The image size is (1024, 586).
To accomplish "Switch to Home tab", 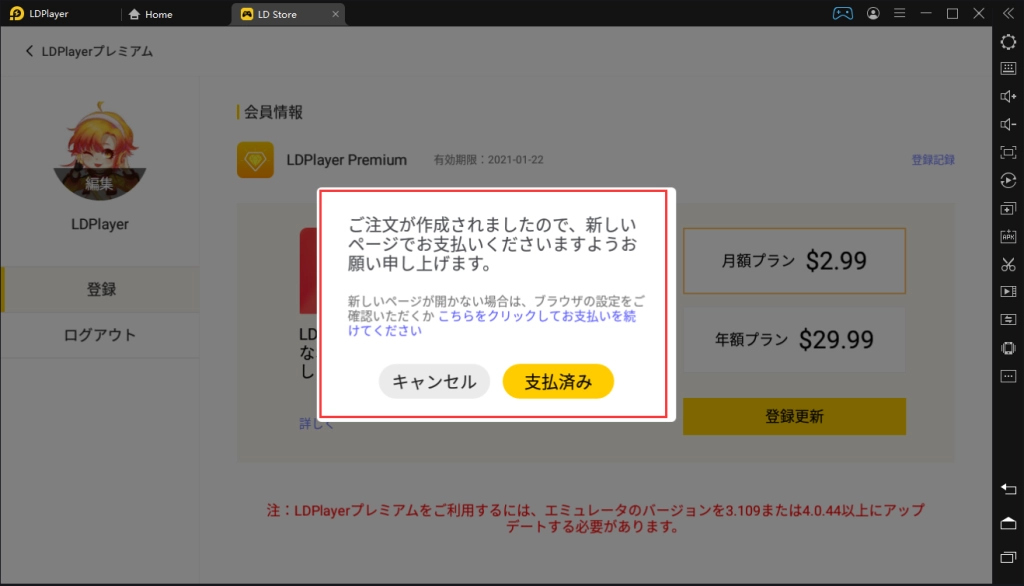I will pyautogui.click(x=151, y=14).
